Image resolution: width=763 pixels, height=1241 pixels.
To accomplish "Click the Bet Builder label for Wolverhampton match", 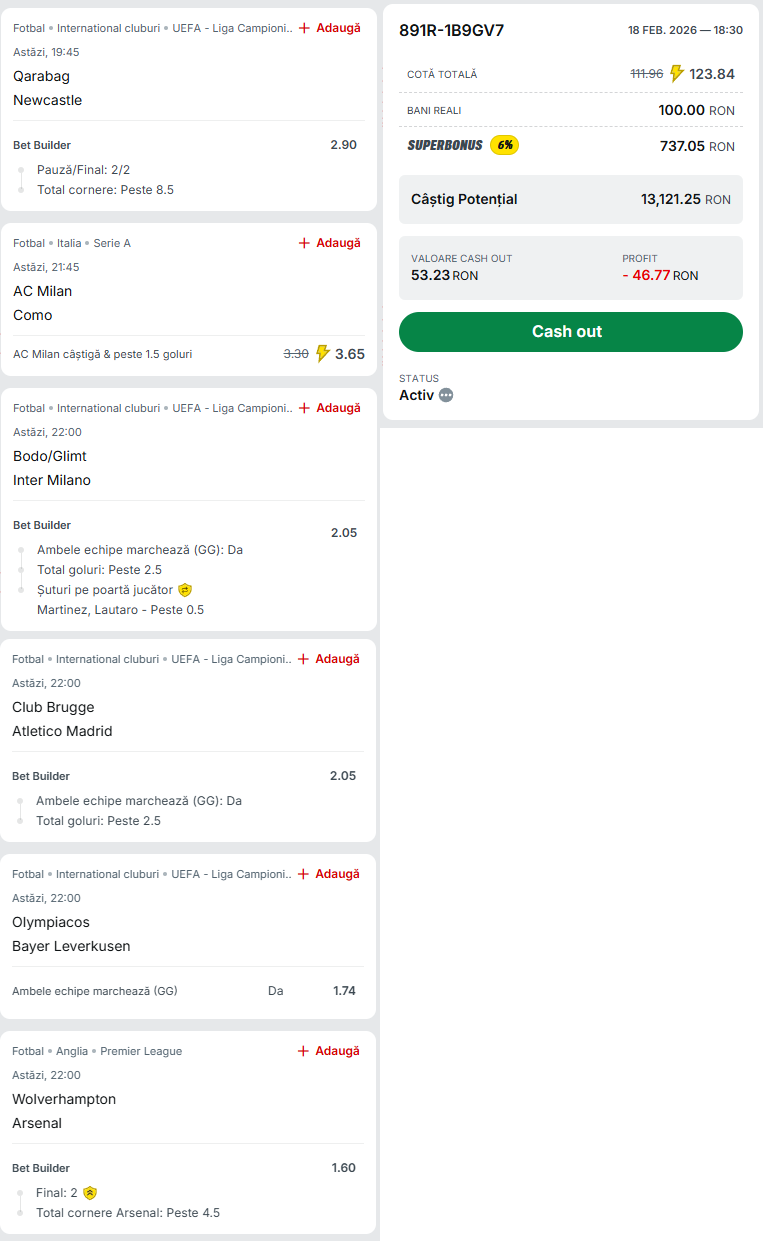I will tap(41, 1168).
